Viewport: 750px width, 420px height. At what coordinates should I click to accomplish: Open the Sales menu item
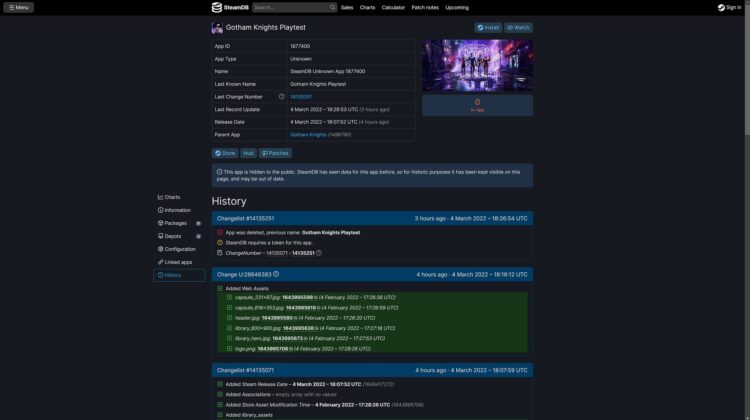[347, 8]
